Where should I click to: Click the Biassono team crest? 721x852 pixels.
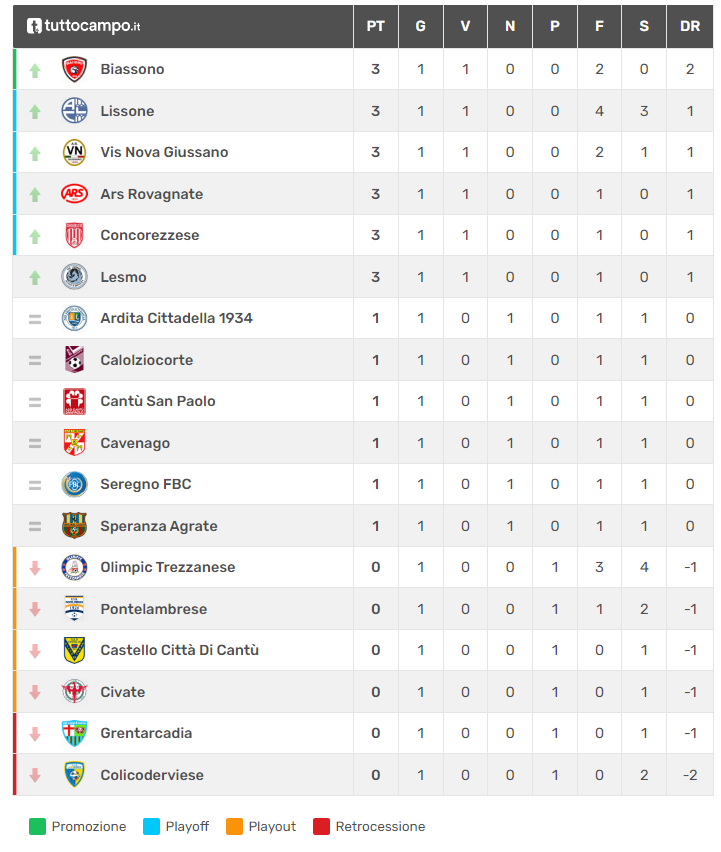(x=75, y=69)
